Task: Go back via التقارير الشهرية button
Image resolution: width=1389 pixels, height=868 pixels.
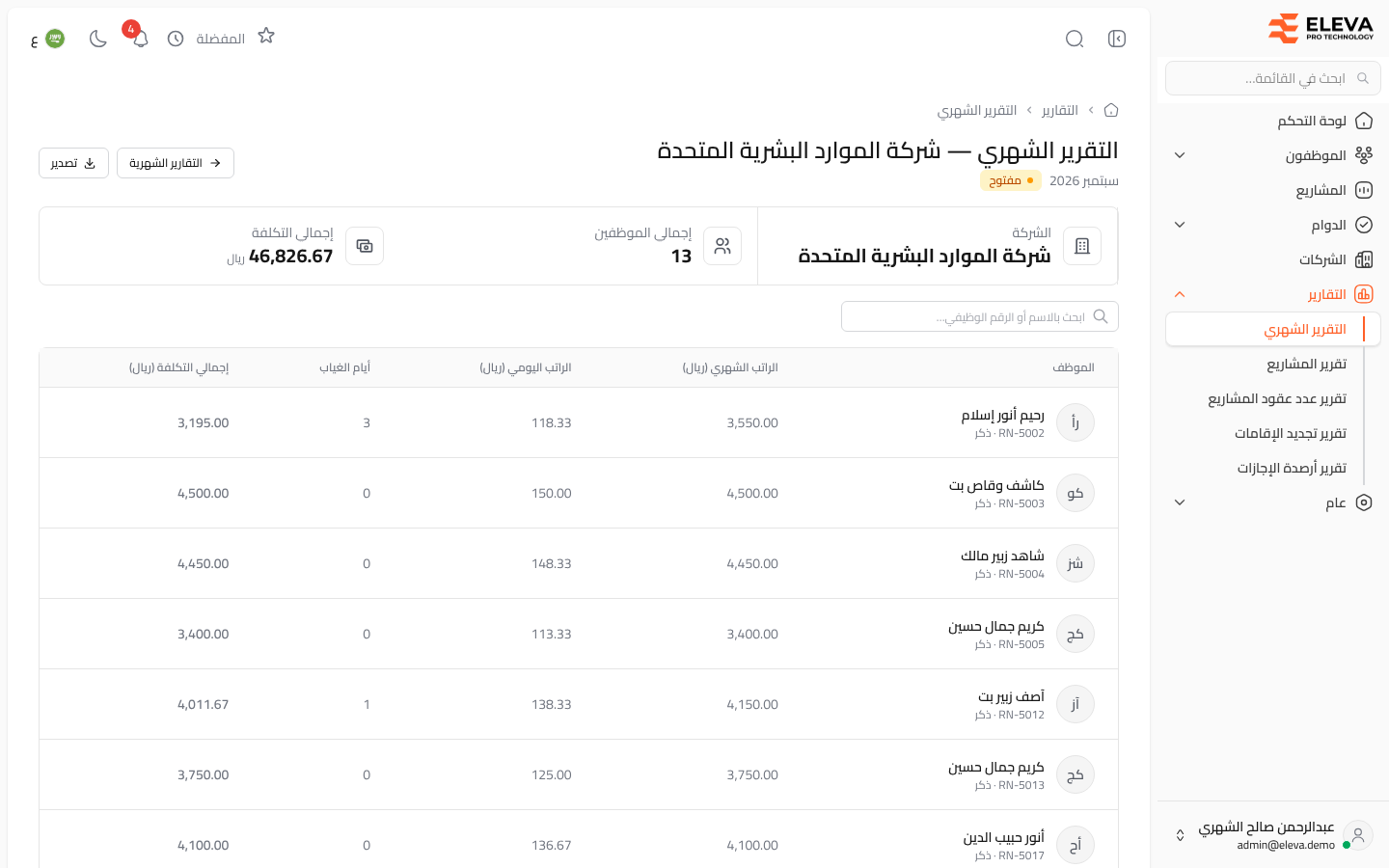Action: tap(176, 163)
